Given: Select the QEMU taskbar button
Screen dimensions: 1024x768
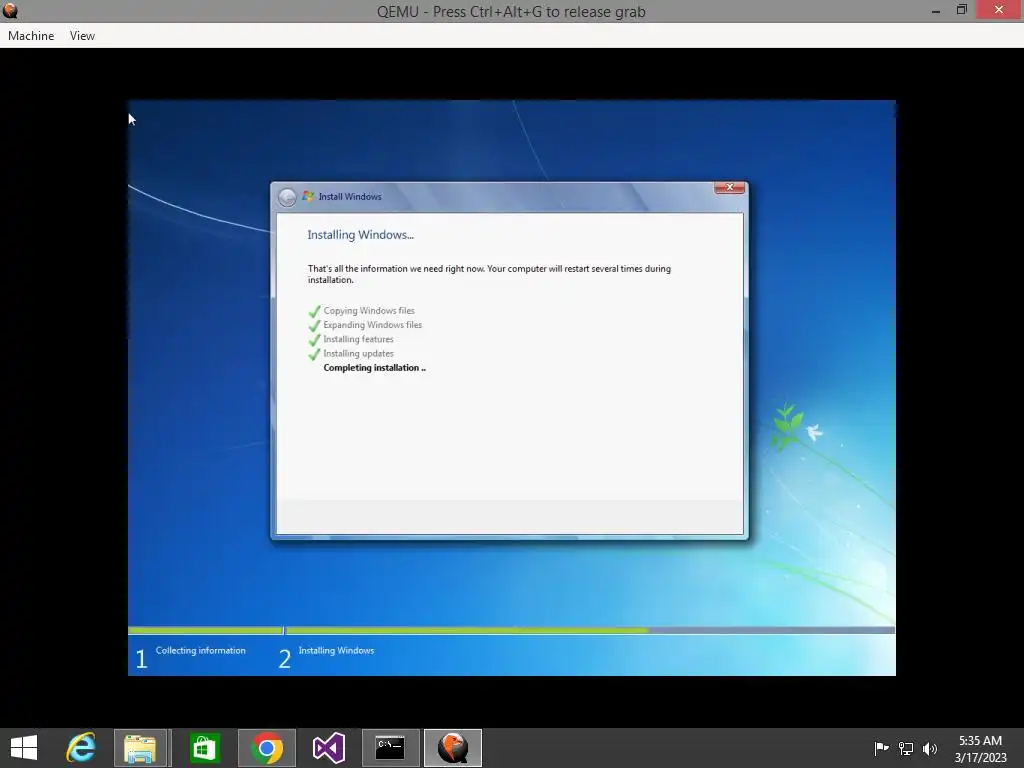Looking at the screenshot, I should coord(453,748).
